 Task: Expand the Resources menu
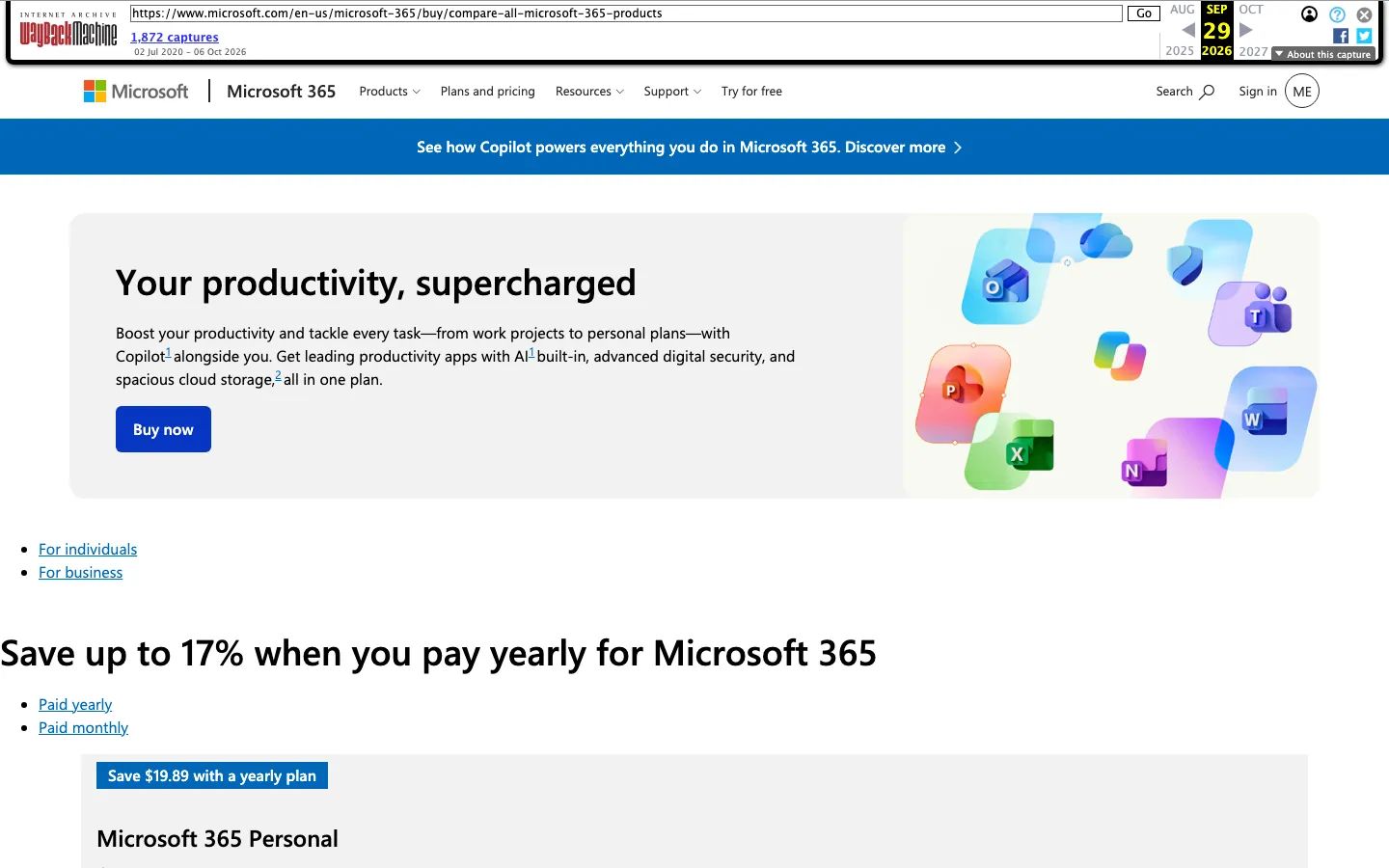click(589, 92)
